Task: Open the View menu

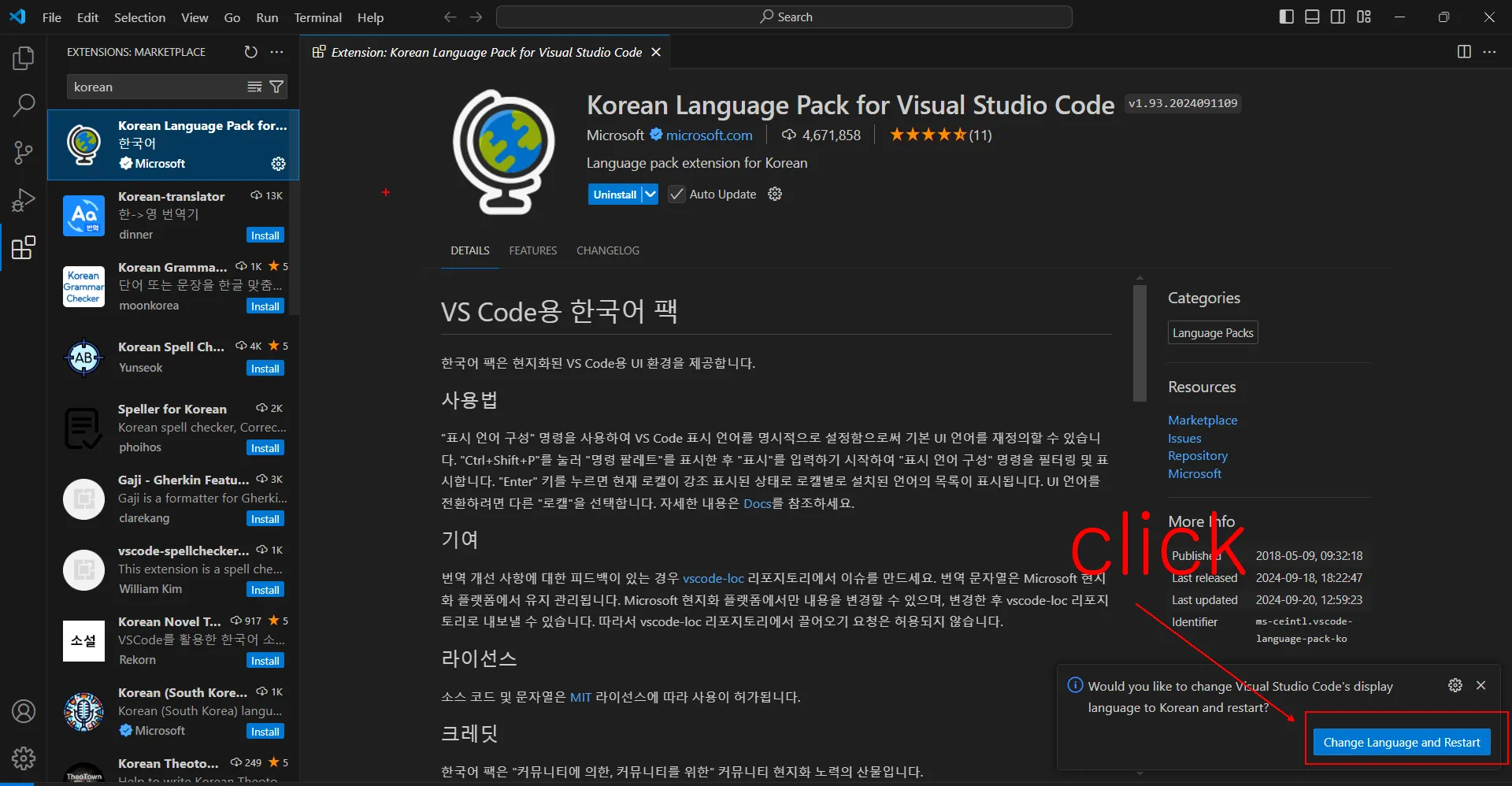Action: (195, 17)
